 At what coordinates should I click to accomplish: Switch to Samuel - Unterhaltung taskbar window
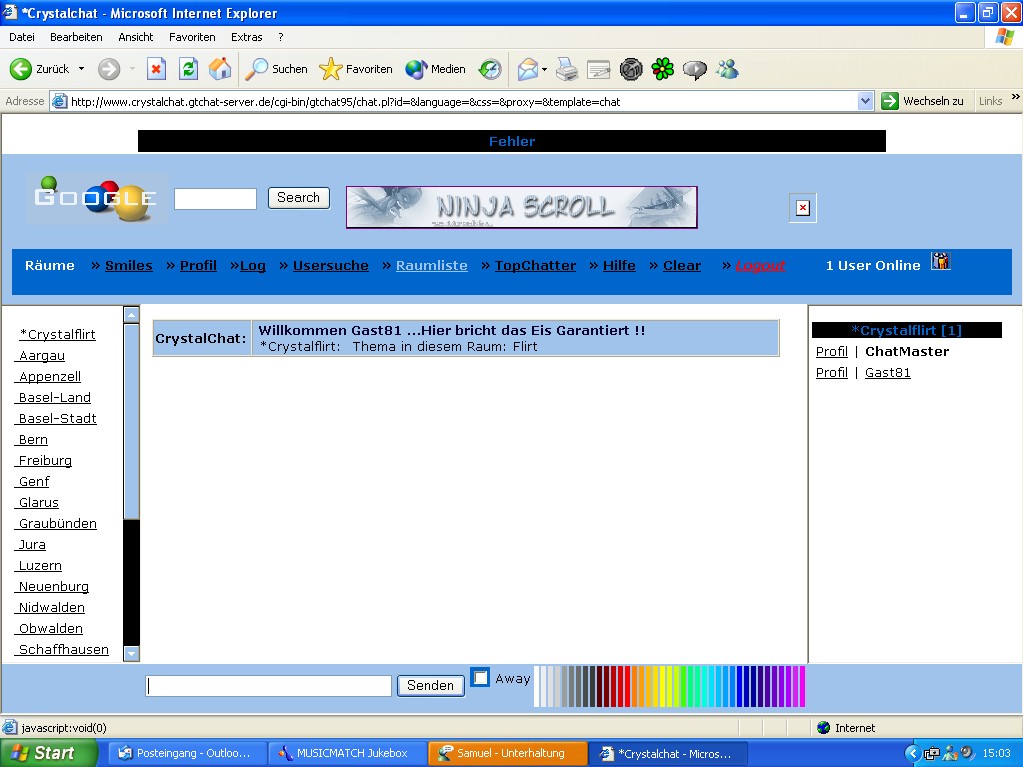coord(508,753)
